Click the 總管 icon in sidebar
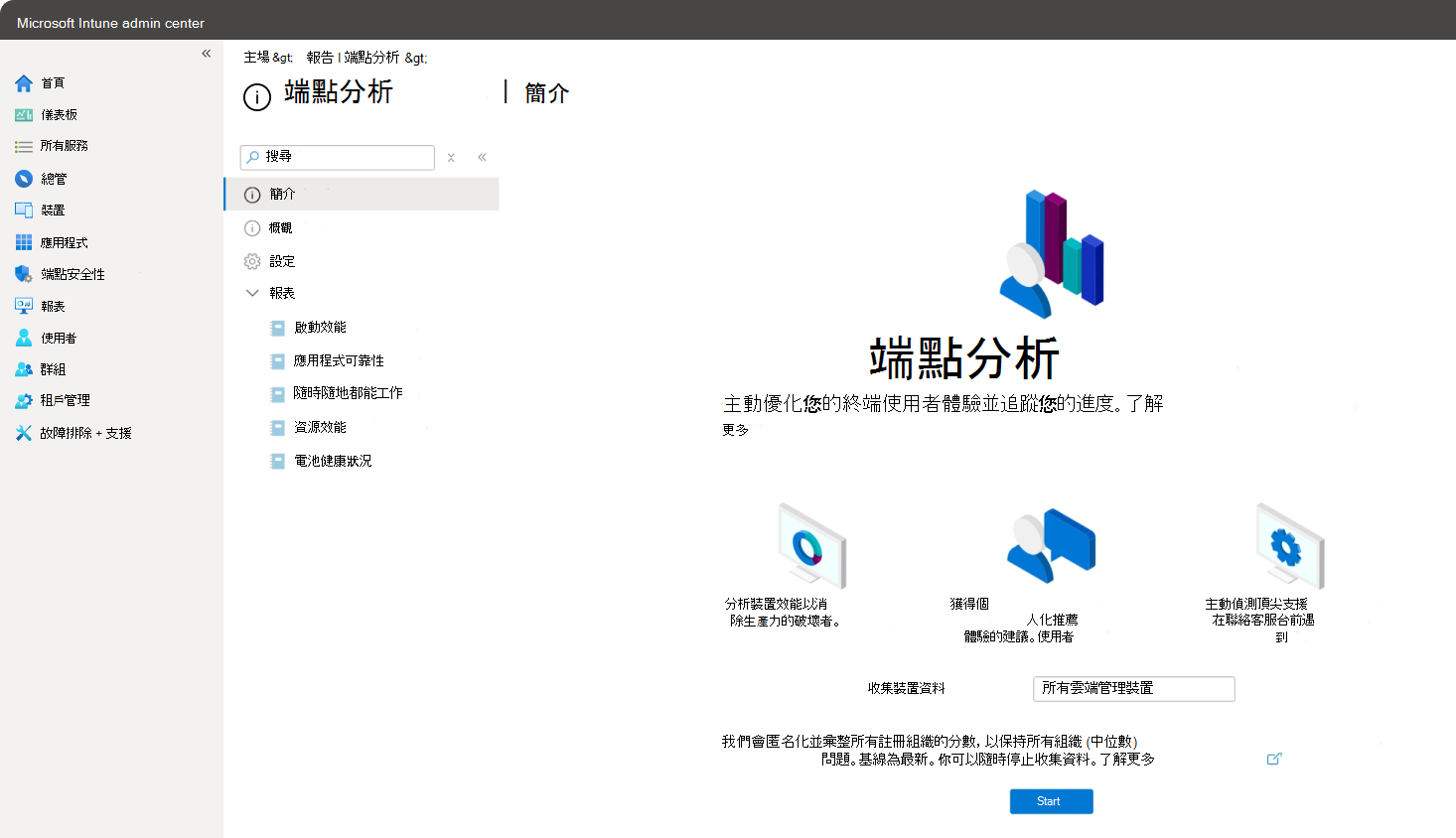 pyautogui.click(x=24, y=179)
